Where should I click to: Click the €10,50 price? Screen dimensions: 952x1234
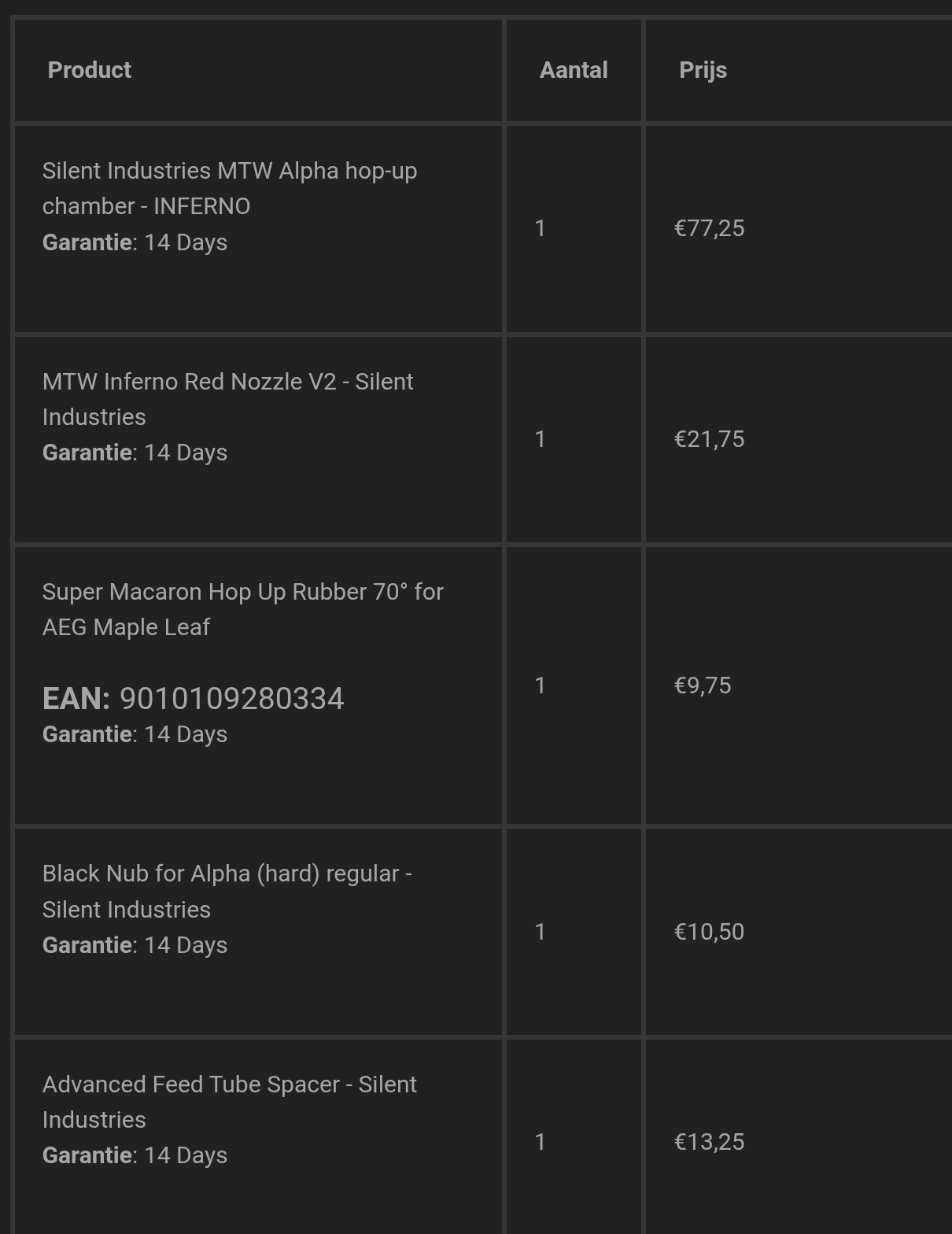coord(709,932)
